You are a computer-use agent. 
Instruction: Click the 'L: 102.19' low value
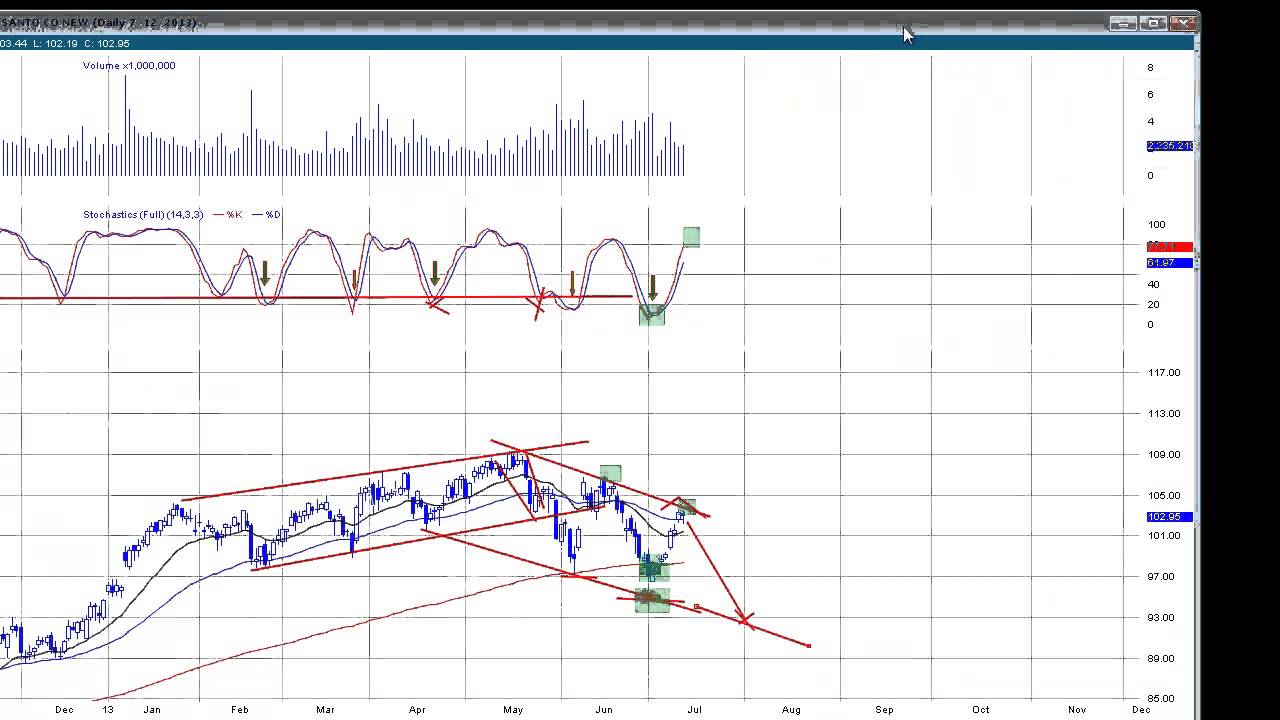[53, 44]
